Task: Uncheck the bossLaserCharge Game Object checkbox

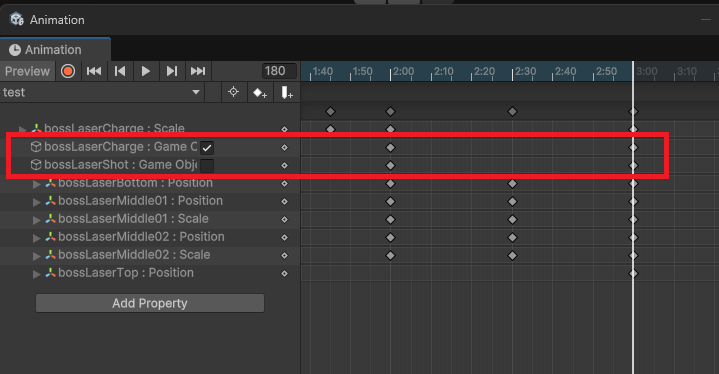Action: [x=207, y=148]
